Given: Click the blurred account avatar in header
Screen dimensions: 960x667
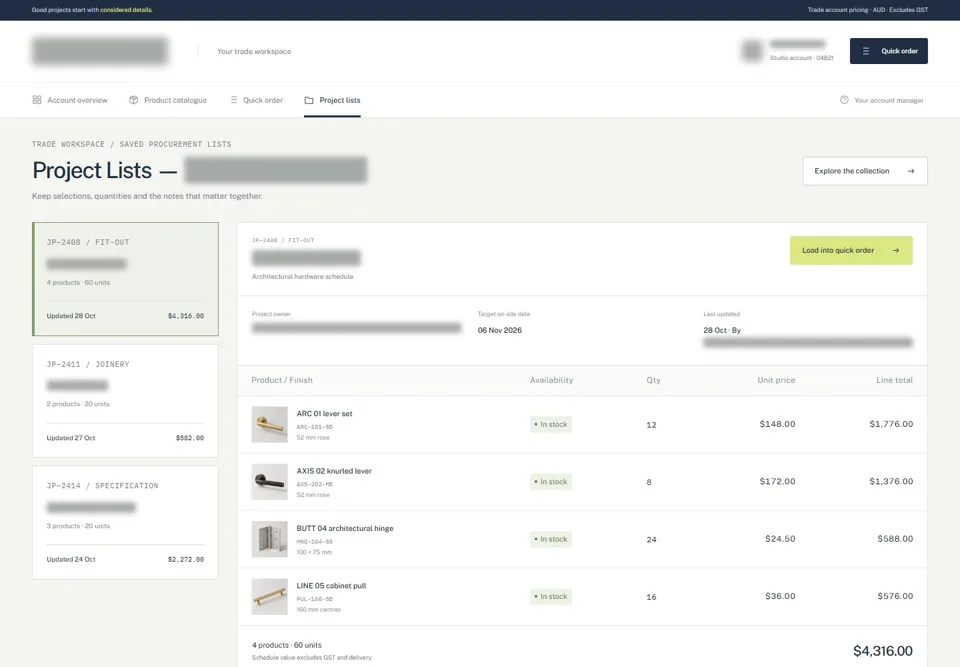Looking at the screenshot, I should point(752,51).
